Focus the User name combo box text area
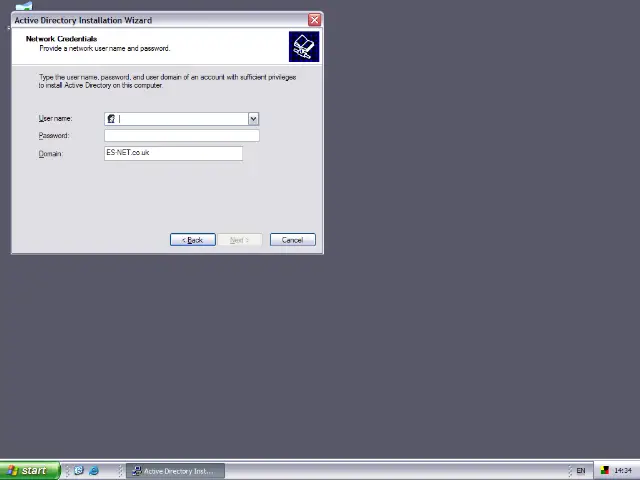The width and height of the screenshot is (640, 480). click(x=180, y=119)
